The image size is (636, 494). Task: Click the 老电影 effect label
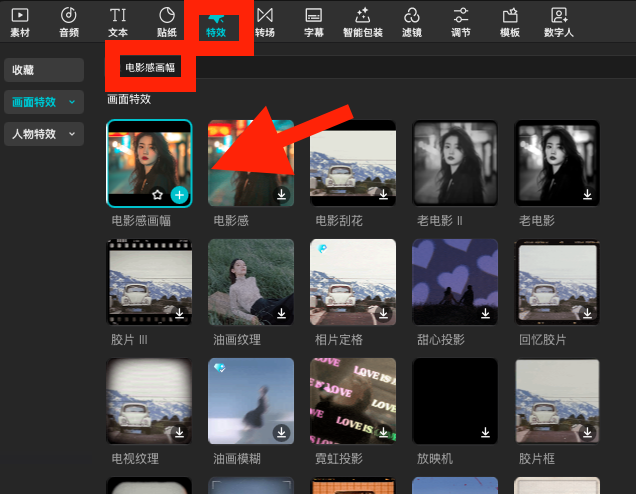537,221
